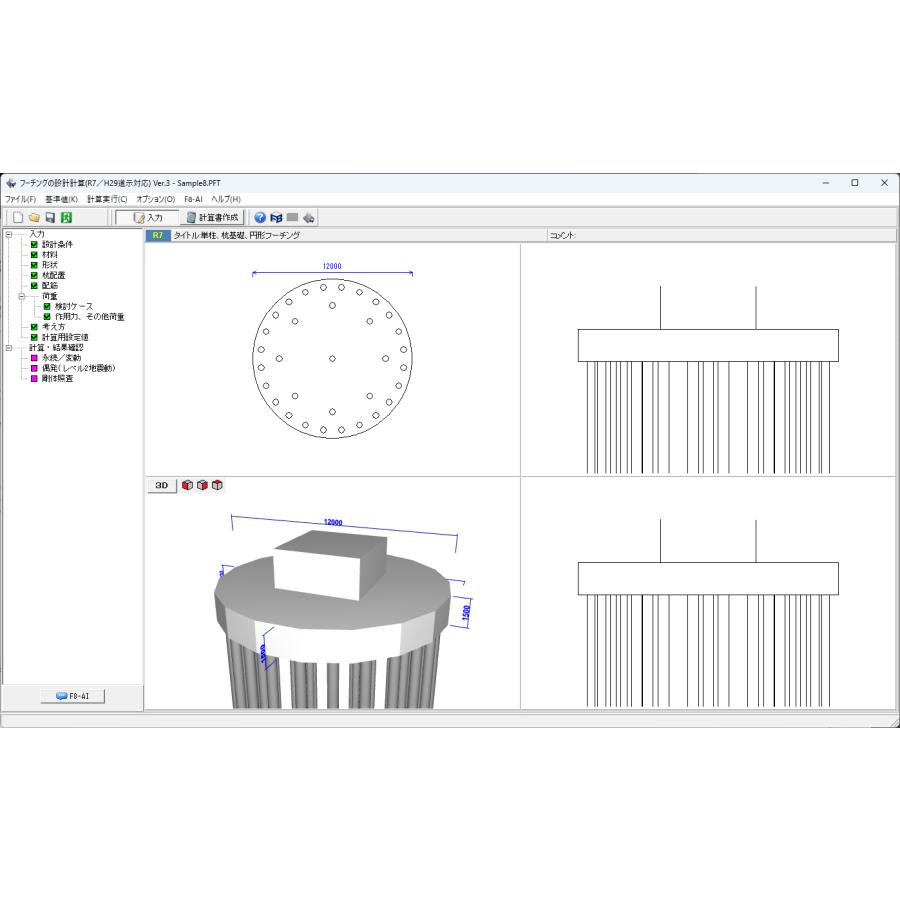Screen dimensions: 900x900
Task: Click the red front-face cube view icon
Action: pos(187,485)
